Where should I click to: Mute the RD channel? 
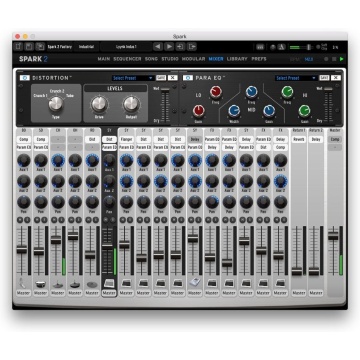[89, 220]
